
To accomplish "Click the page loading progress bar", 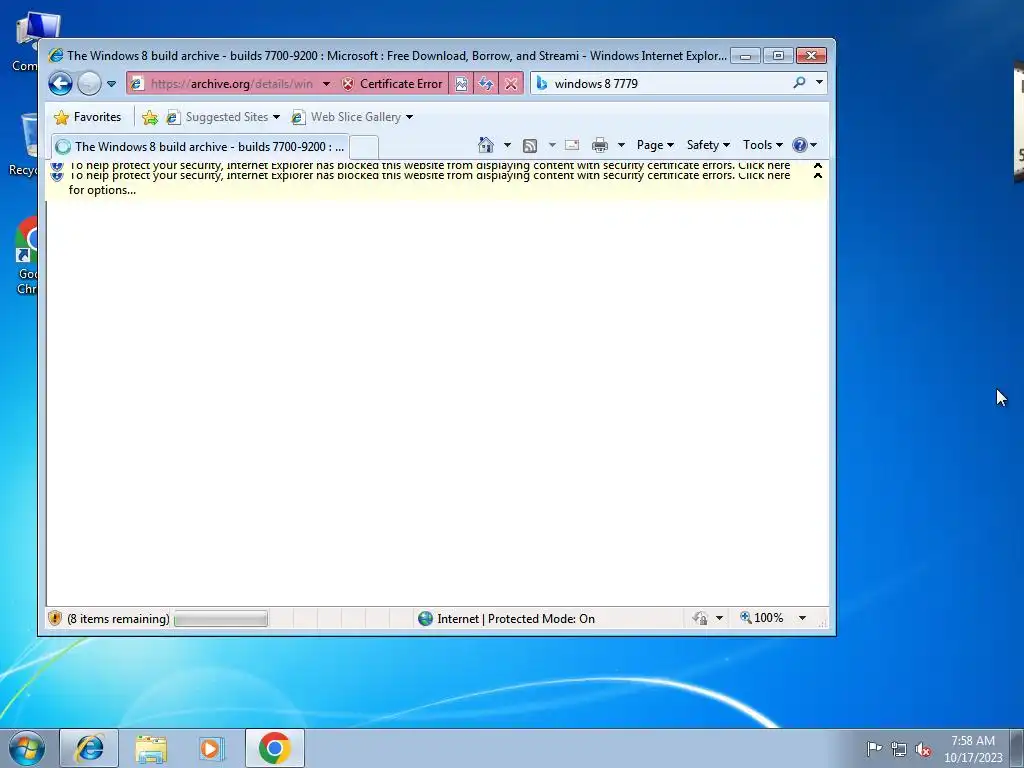I will pyautogui.click(x=221, y=618).
